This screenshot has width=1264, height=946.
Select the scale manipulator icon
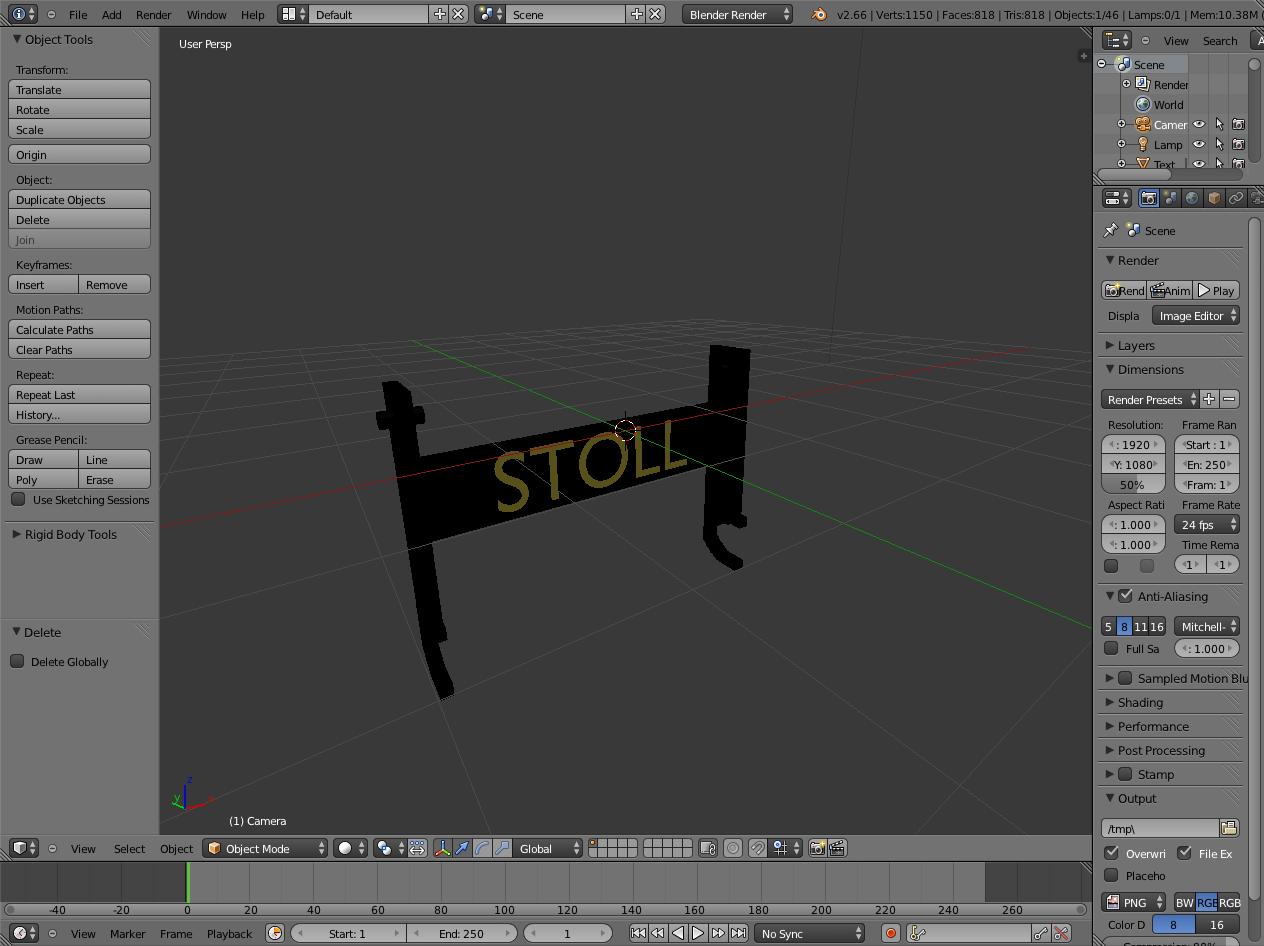coord(502,848)
